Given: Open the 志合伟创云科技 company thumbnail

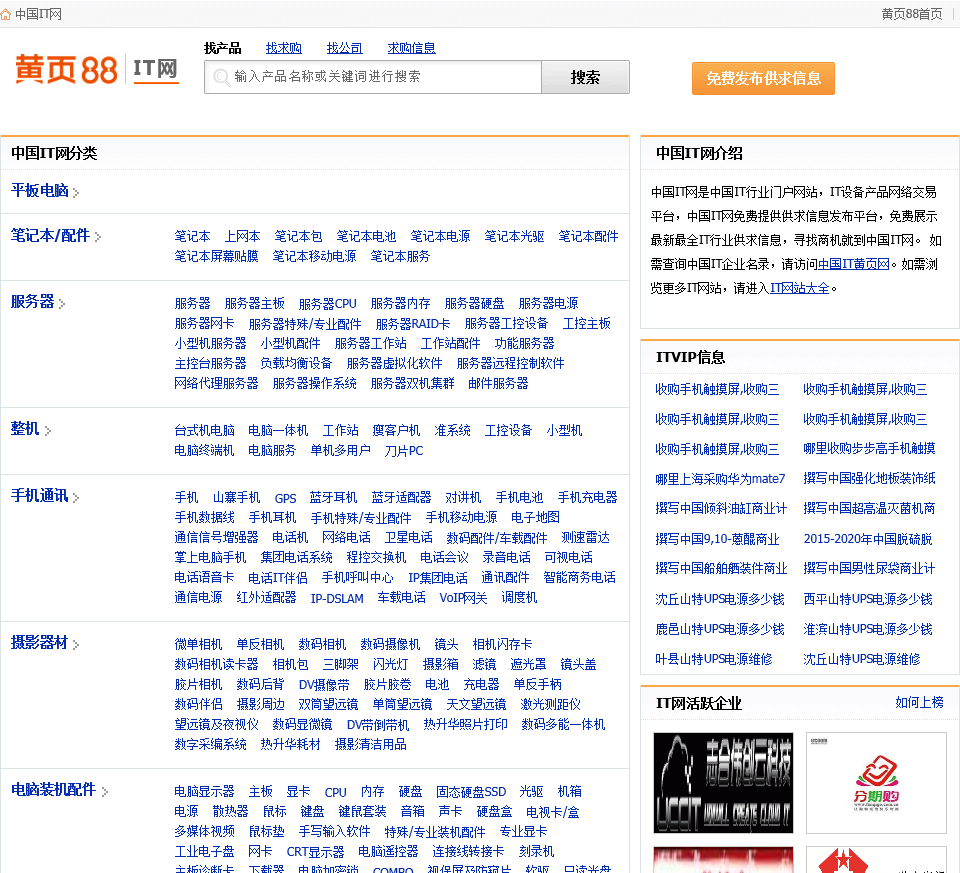Looking at the screenshot, I should click(723, 783).
